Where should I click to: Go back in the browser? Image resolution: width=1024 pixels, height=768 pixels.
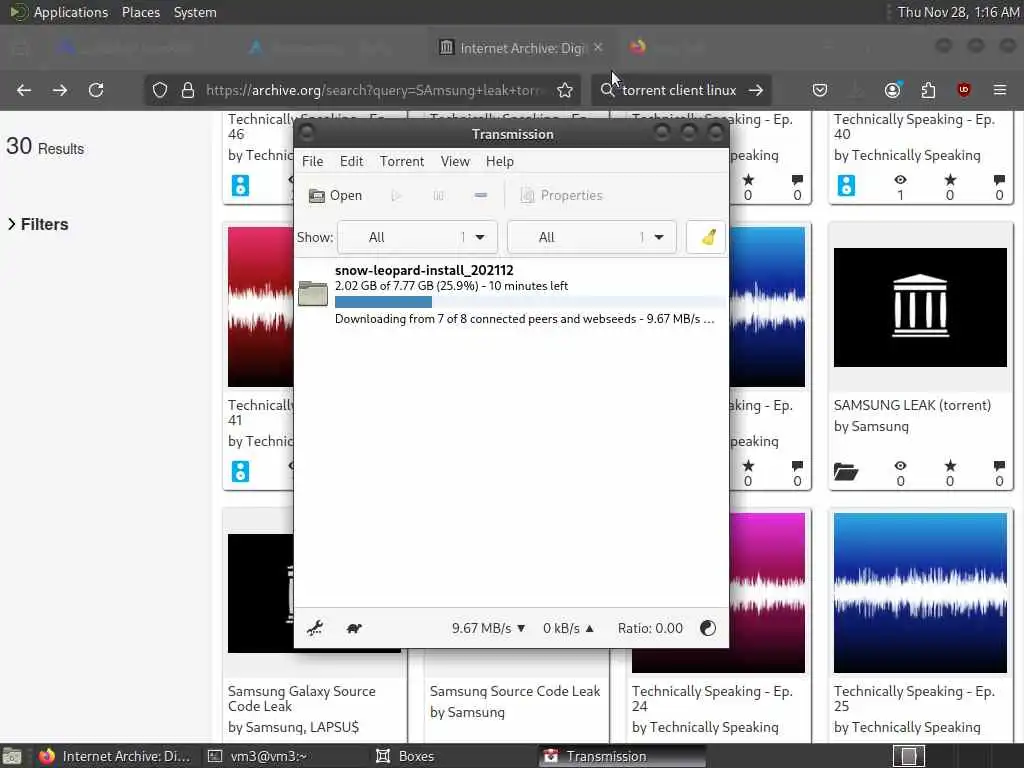point(24,90)
